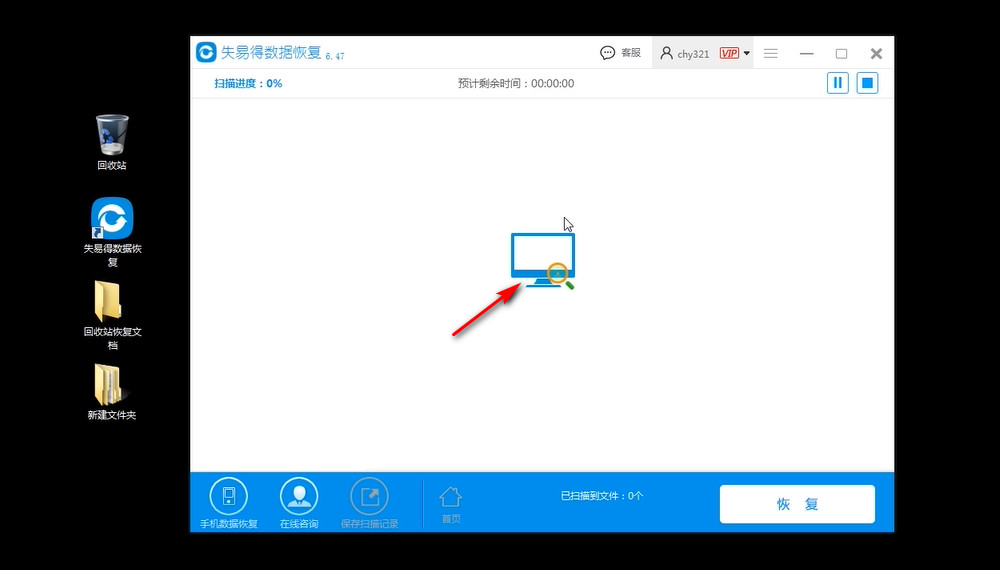Maximize the data recovery window

tap(842, 54)
